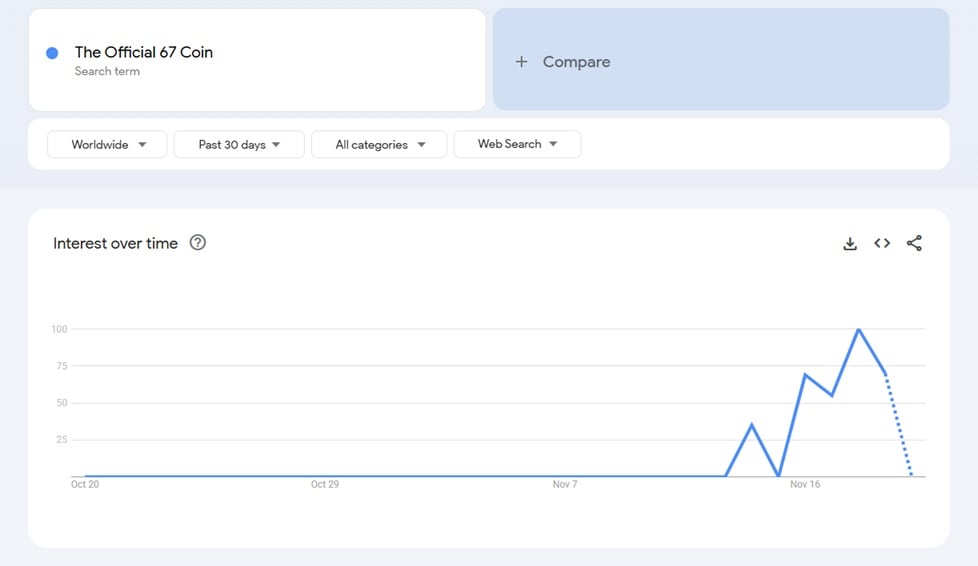The height and width of the screenshot is (566, 978).
Task: Open the Past 30 days dropdown
Action: [x=239, y=144]
